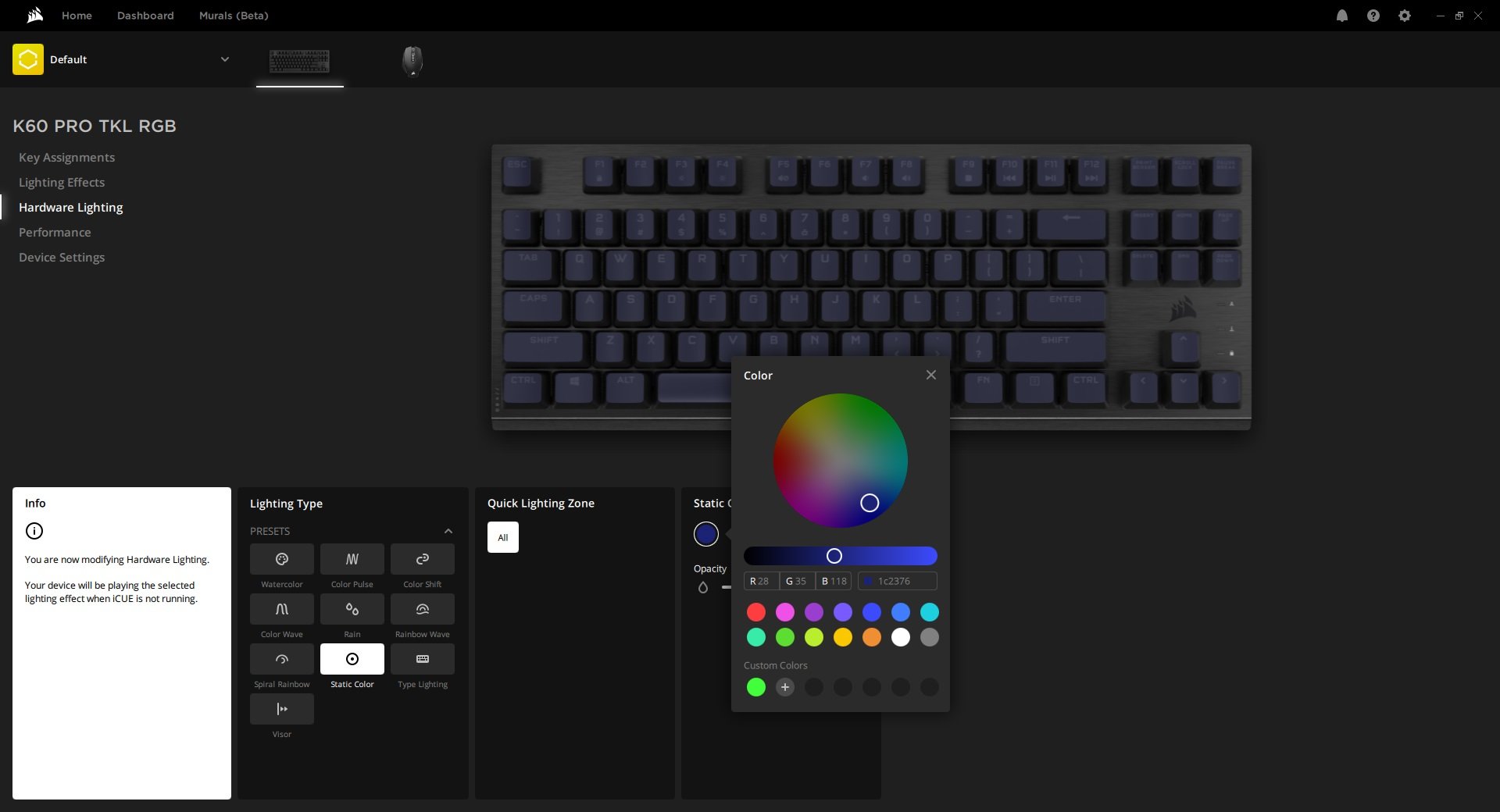The height and width of the screenshot is (812, 1500).
Task: Pick the cyan preset color
Action: 930,612
